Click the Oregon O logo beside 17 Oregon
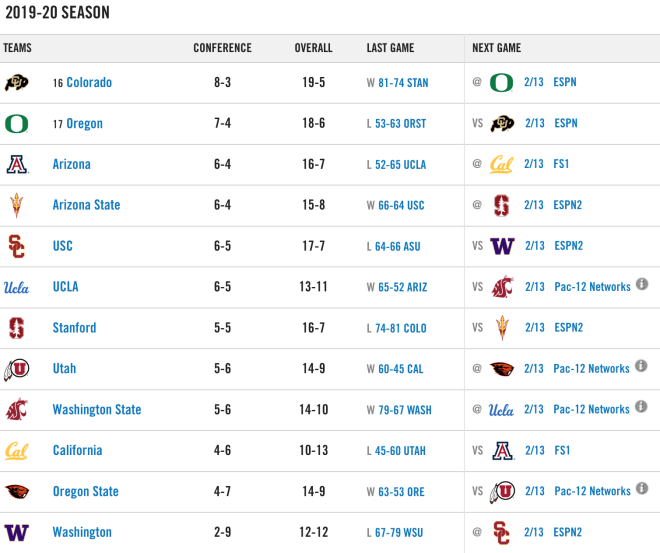 tap(16, 124)
